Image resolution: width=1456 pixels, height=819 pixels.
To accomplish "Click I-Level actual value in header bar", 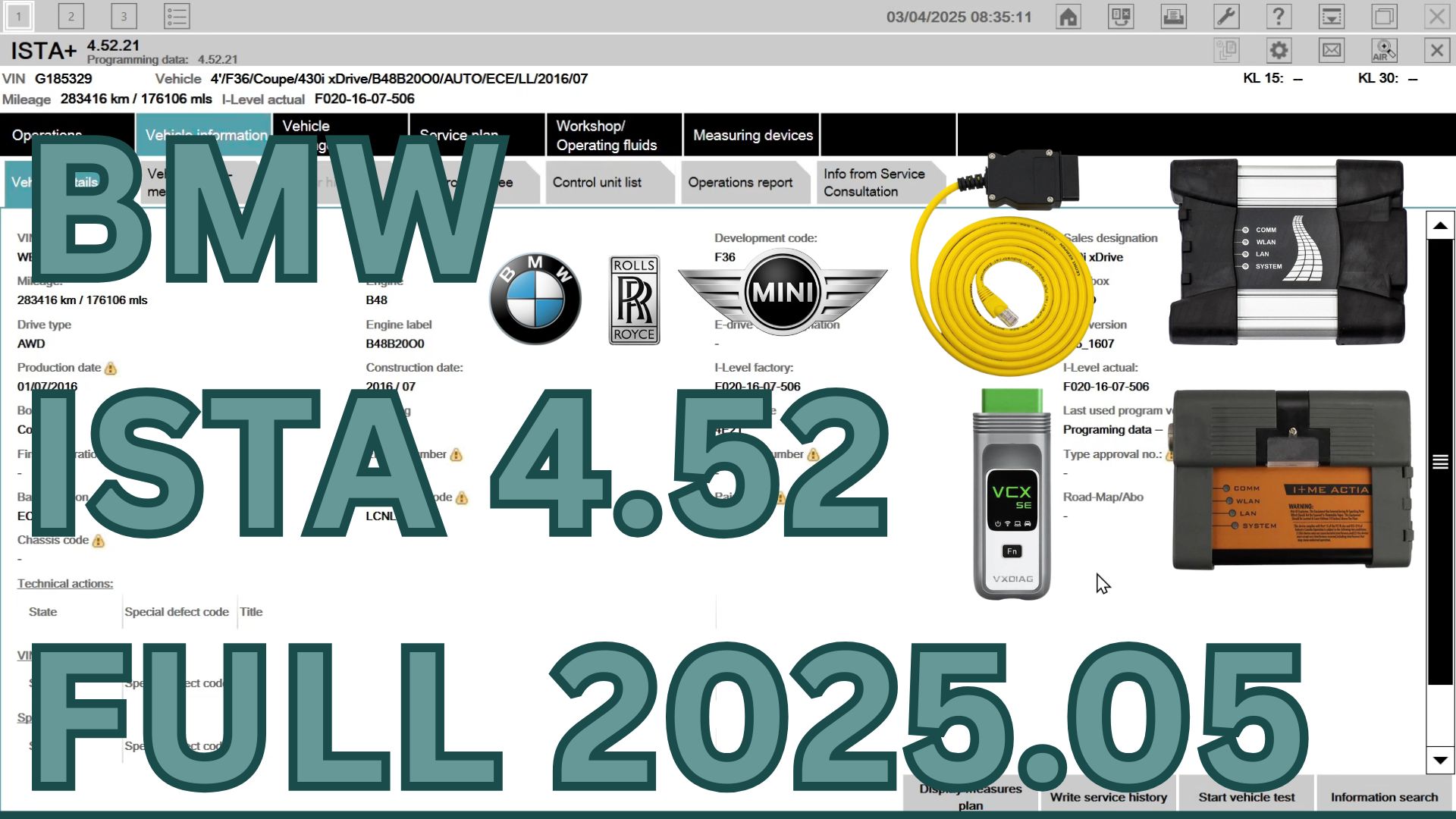I will [x=365, y=99].
